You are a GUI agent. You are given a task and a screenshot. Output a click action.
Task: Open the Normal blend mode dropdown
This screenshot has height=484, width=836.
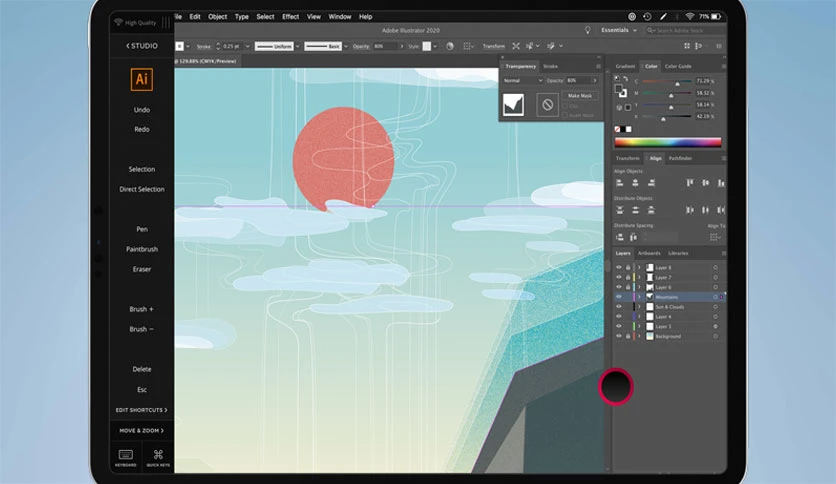[522, 80]
